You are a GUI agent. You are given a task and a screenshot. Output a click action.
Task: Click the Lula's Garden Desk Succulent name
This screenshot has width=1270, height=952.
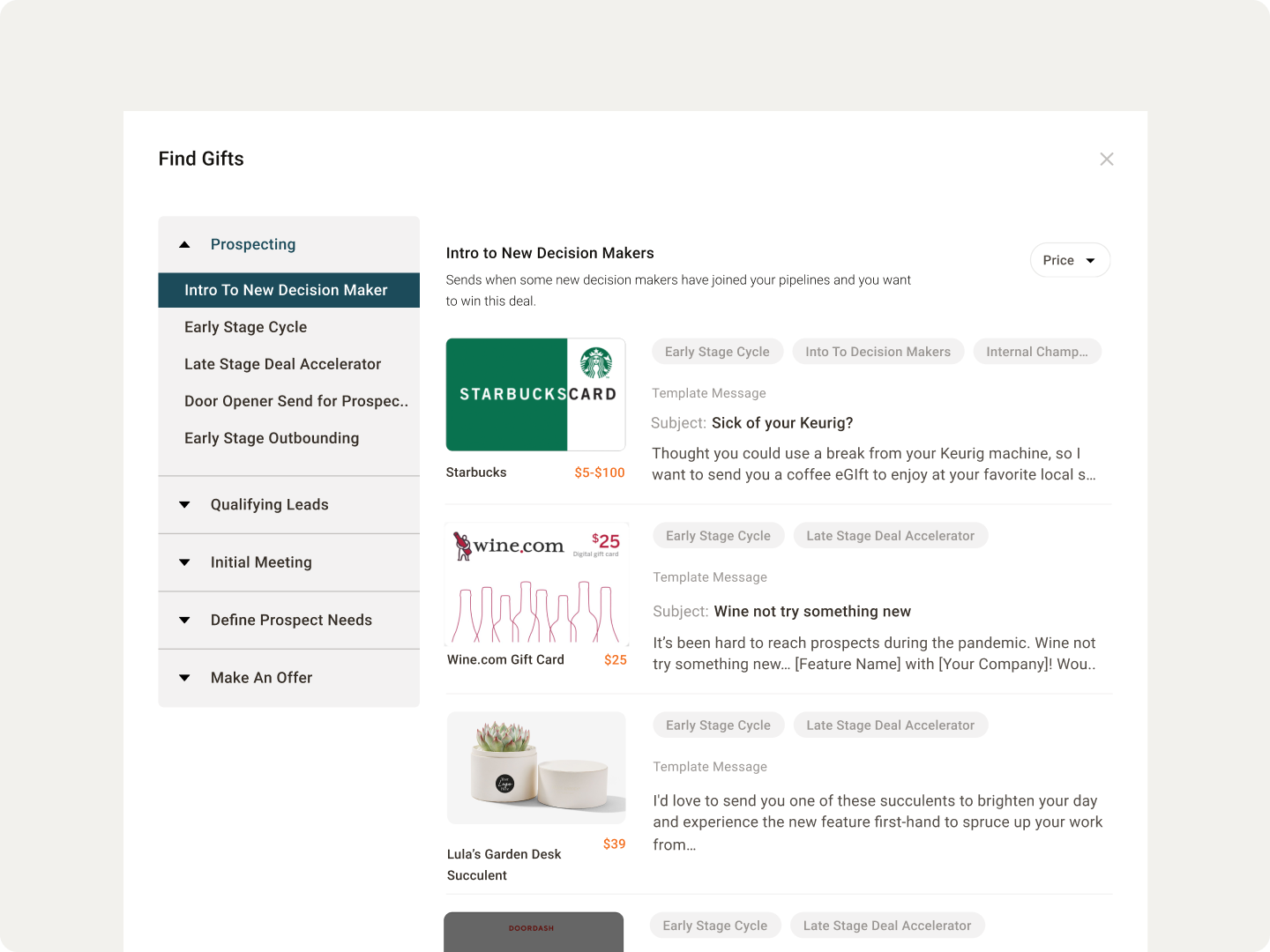click(x=504, y=865)
